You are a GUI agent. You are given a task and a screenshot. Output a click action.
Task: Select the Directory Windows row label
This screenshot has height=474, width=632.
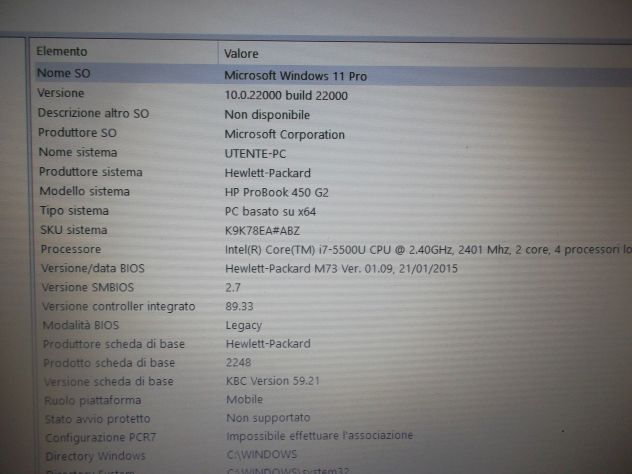pos(96,456)
